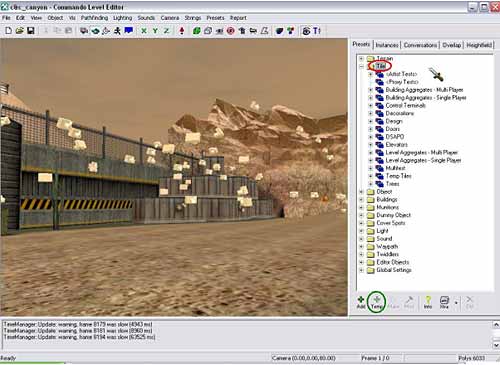
Task: Expand the Object folder in tree
Action: (361, 192)
